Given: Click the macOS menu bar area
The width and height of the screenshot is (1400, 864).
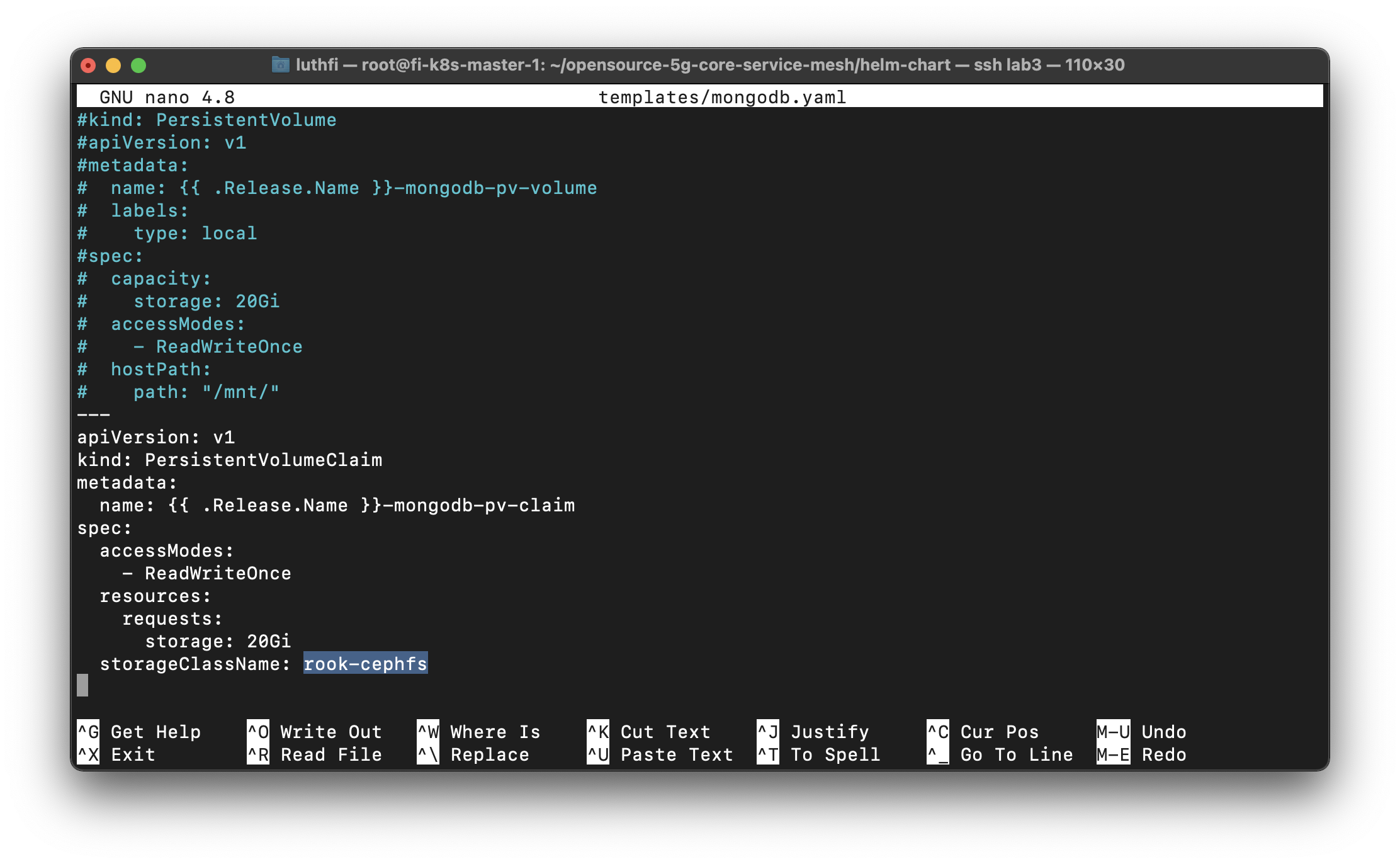Looking at the screenshot, I should click(700, 10).
